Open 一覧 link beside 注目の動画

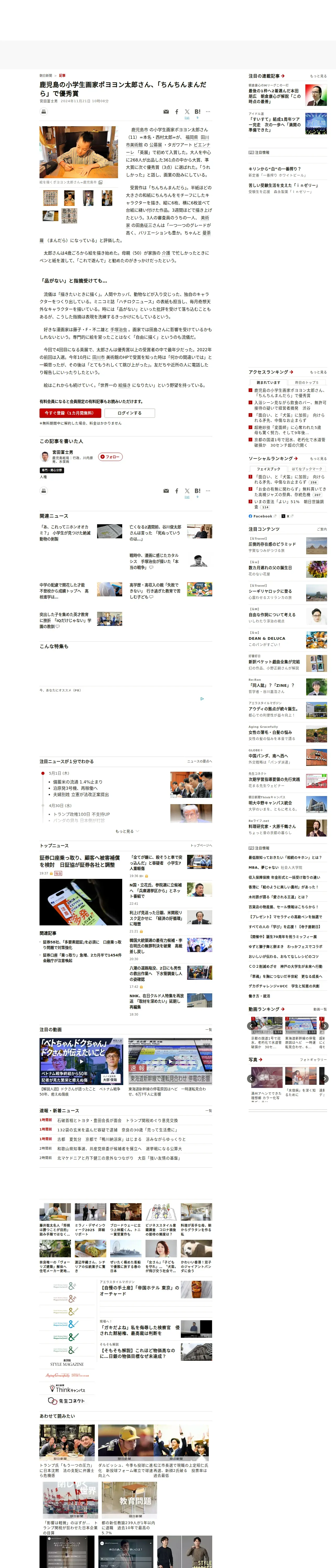click(209, 1030)
